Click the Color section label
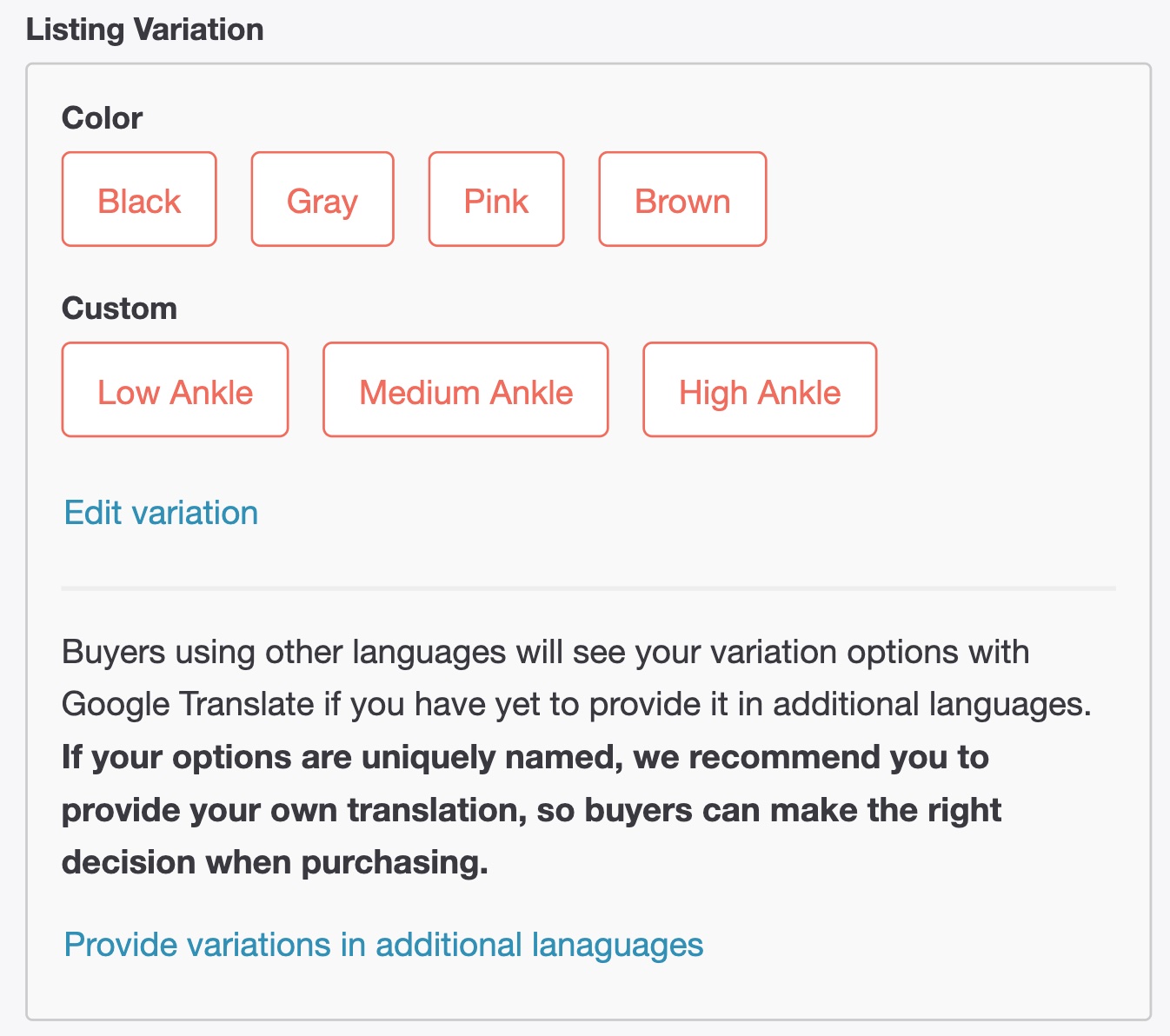The image size is (1170, 1036). point(102,118)
